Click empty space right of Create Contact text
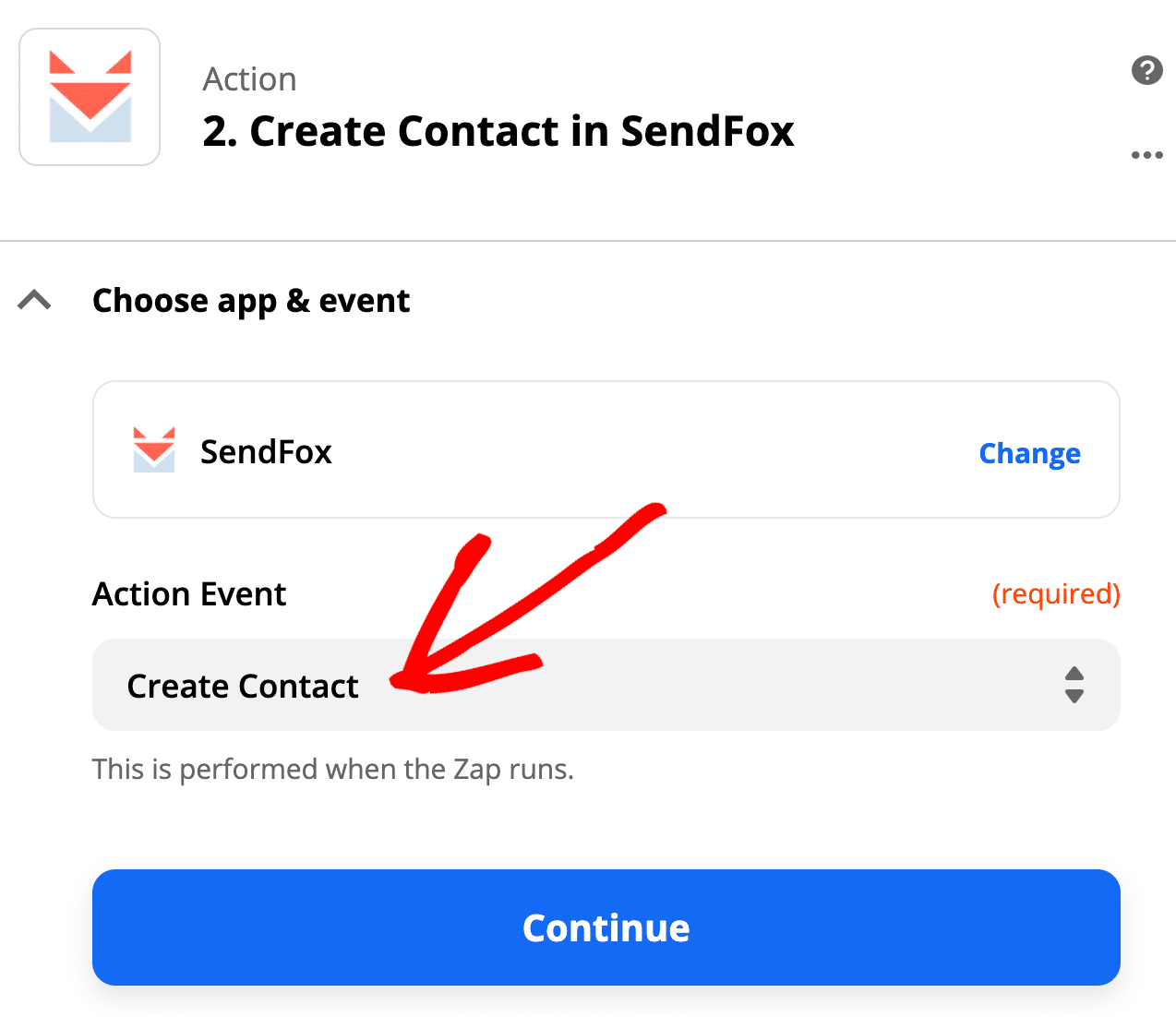1176x1017 pixels. coord(785,686)
